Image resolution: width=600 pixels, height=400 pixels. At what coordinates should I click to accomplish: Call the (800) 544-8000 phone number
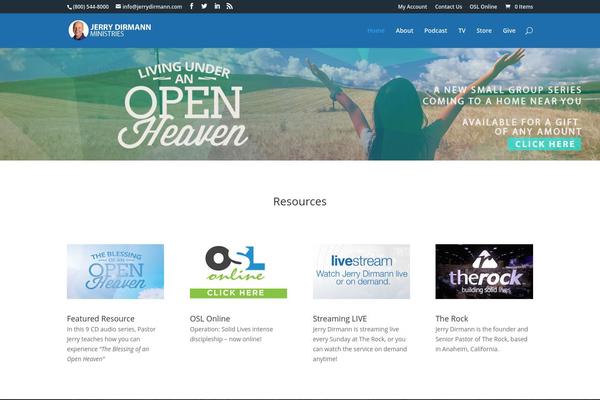click(x=88, y=7)
